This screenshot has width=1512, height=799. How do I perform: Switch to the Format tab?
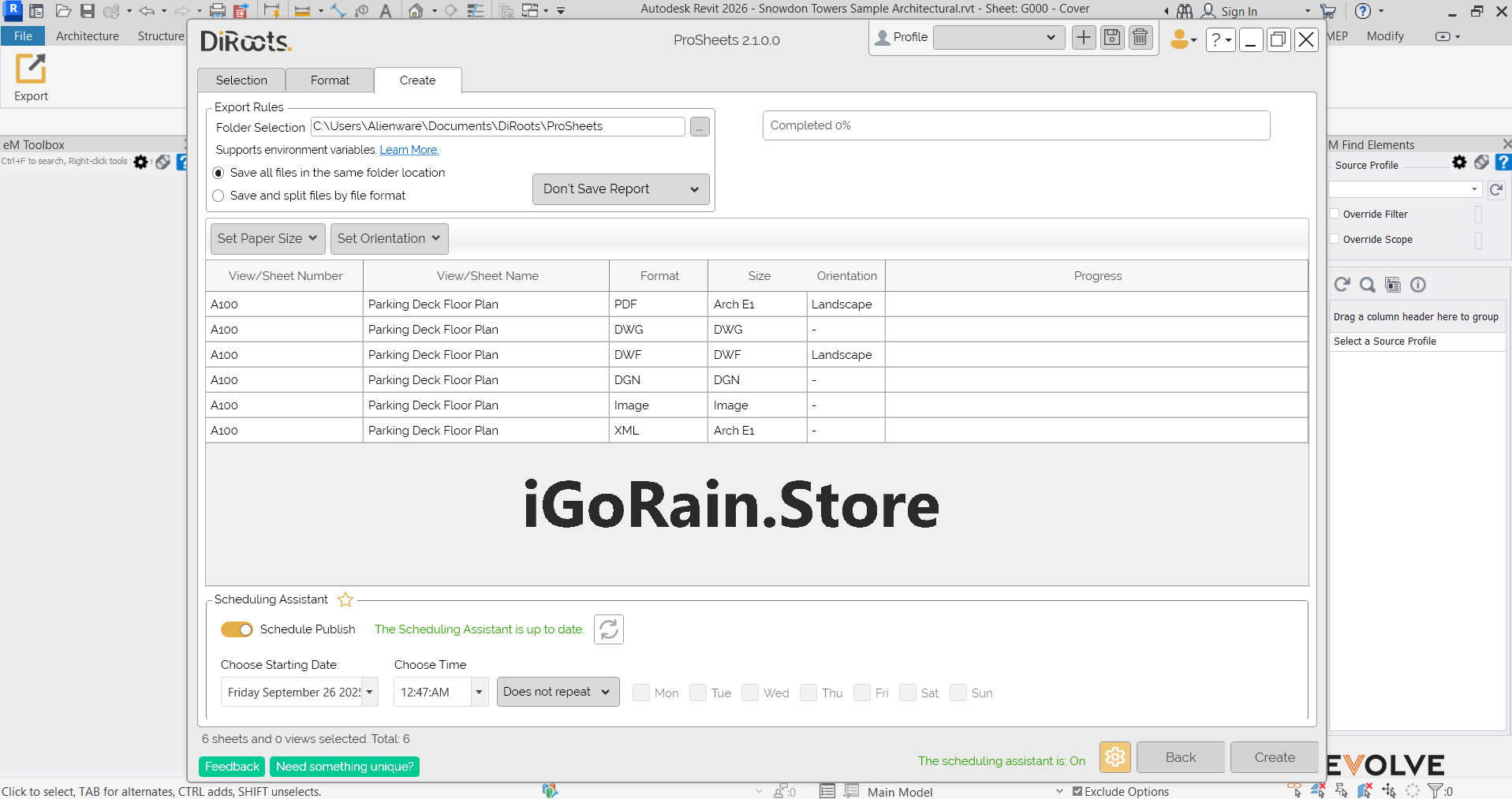(330, 80)
